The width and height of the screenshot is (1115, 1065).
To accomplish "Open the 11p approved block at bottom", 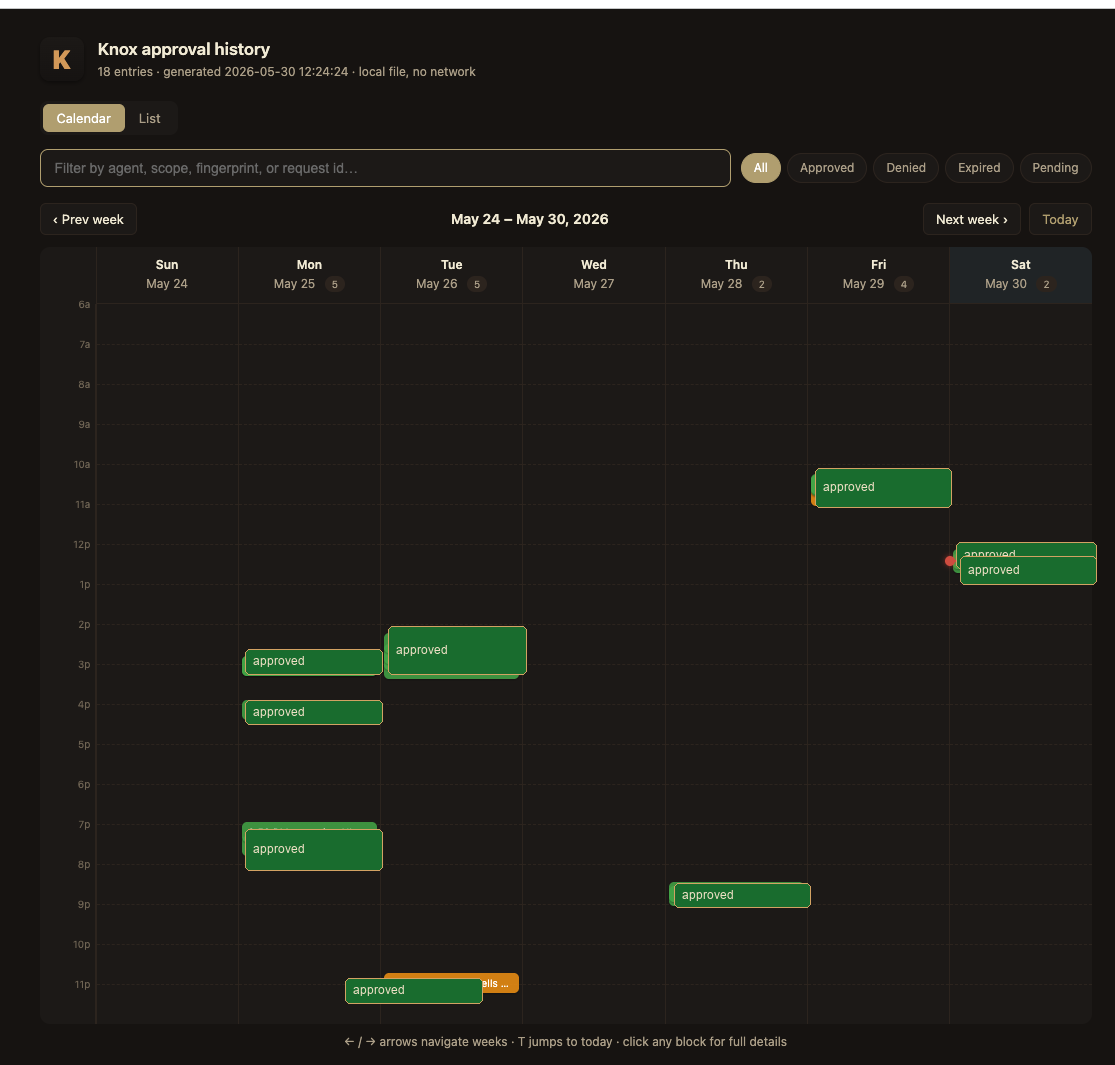I will pyautogui.click(x=414, y=990).
